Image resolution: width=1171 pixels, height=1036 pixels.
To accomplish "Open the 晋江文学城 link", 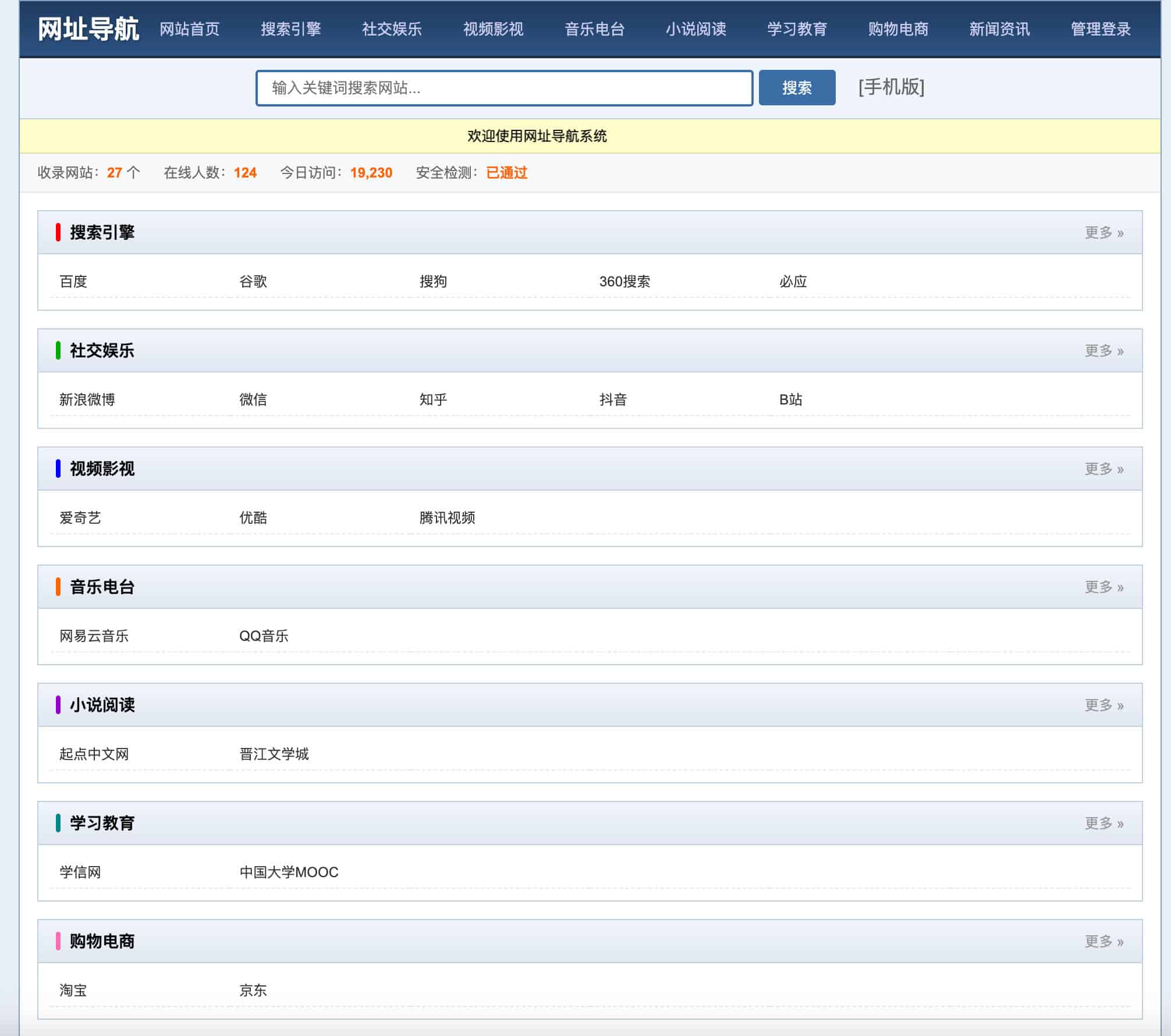I will tap(274, 754).
